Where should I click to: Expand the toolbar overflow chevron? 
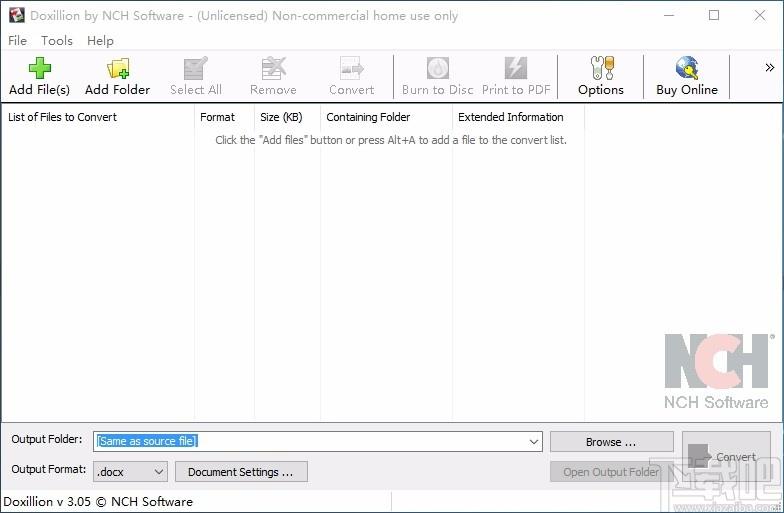tap(770, 68)
